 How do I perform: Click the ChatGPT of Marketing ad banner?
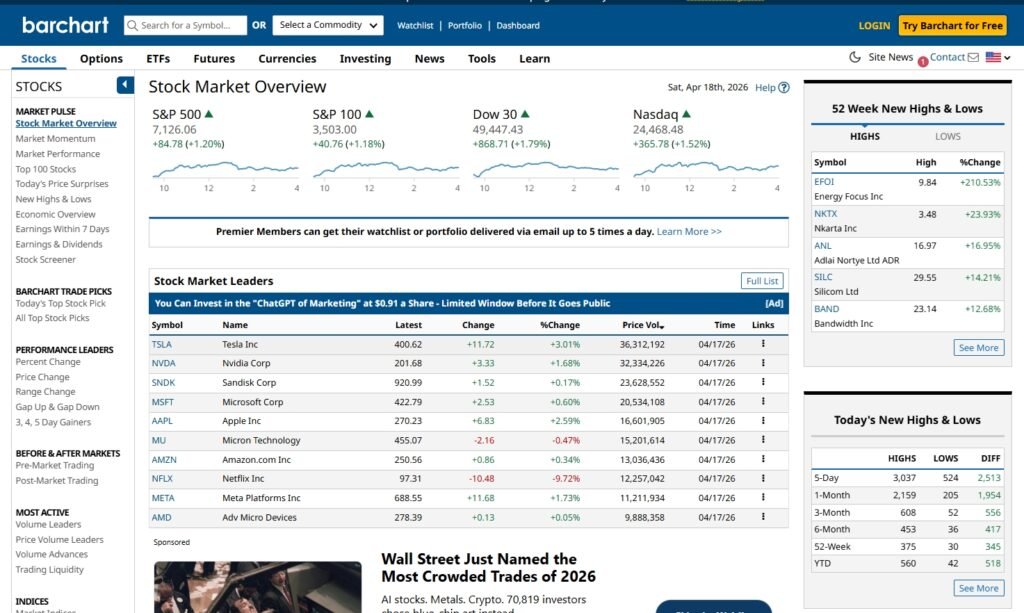[x=468, y=303]
